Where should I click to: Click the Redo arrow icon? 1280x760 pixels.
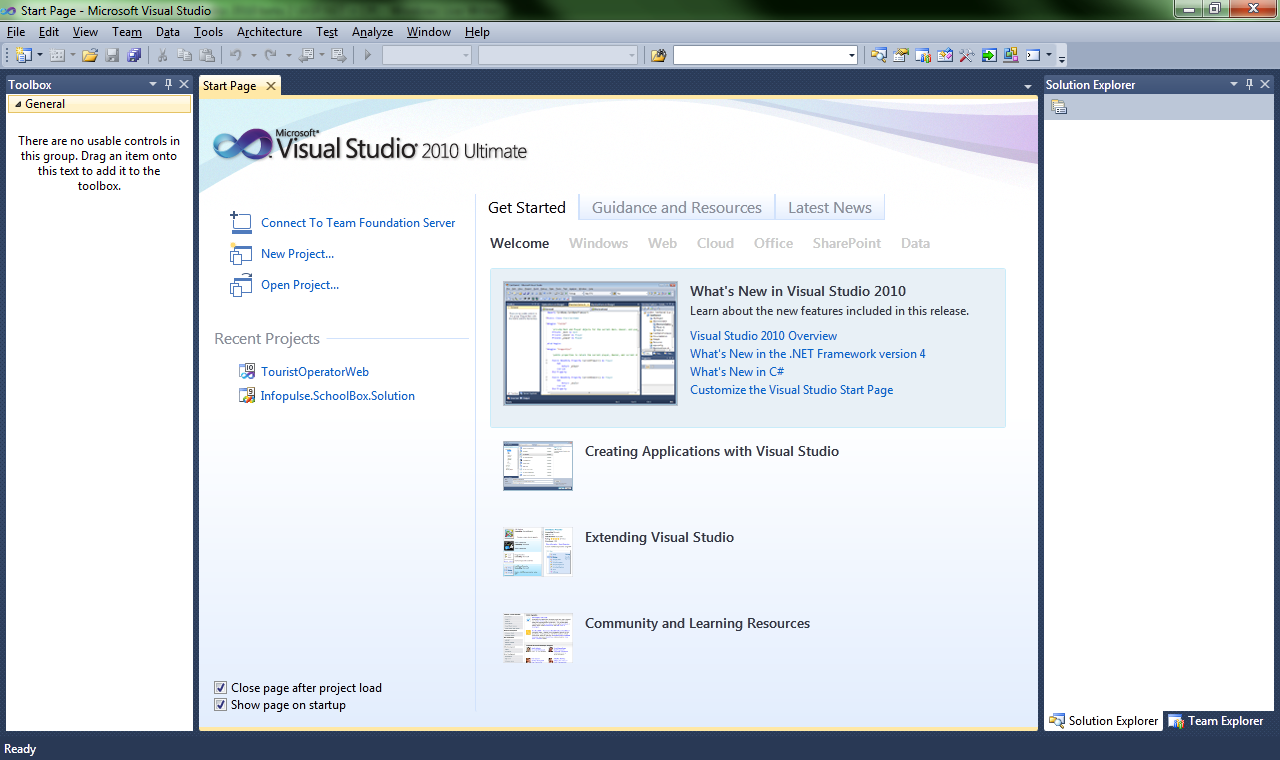tap(271, 55)
